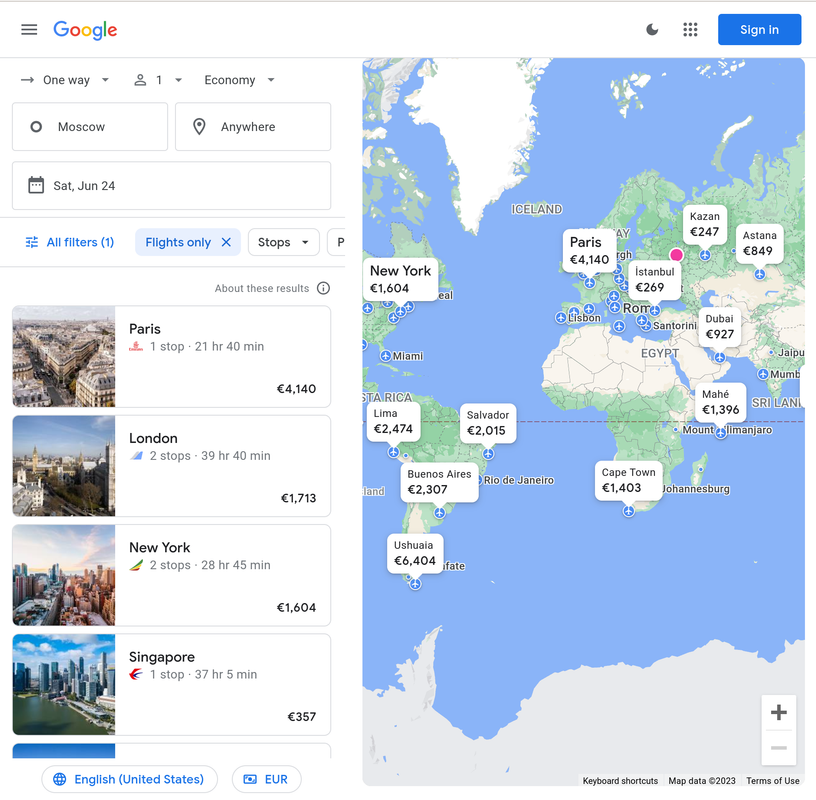The height and width of the screenshot is (800, 816).
Task: Open the One way trip type dropdown
Action: 65,80
